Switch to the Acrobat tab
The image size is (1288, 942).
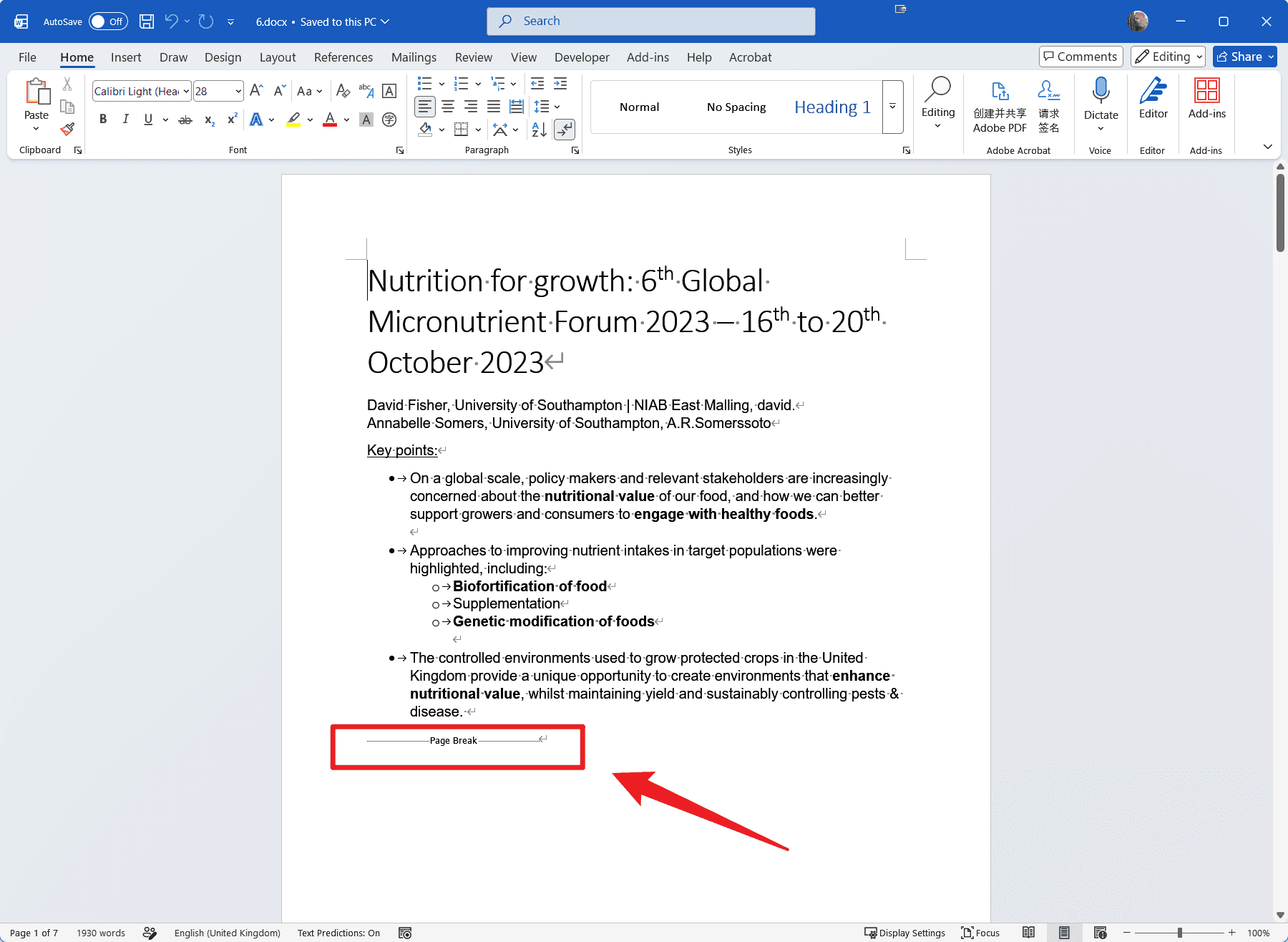751,57
